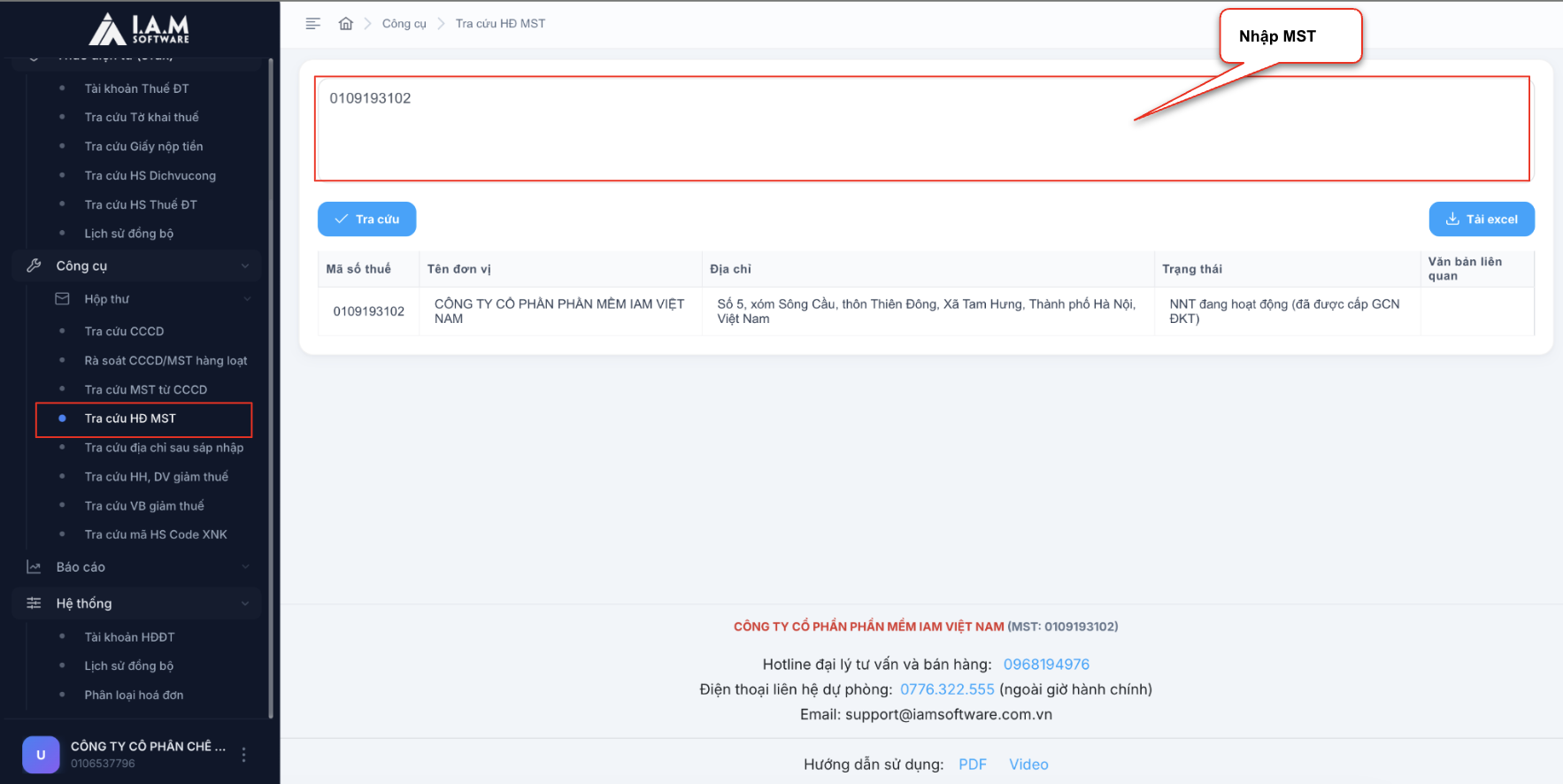Image resolution: width=1563 pixels, height=784 pixels.
Task: Expand the Hộp thư submenu chevron
Action: (x=247, y=299)
